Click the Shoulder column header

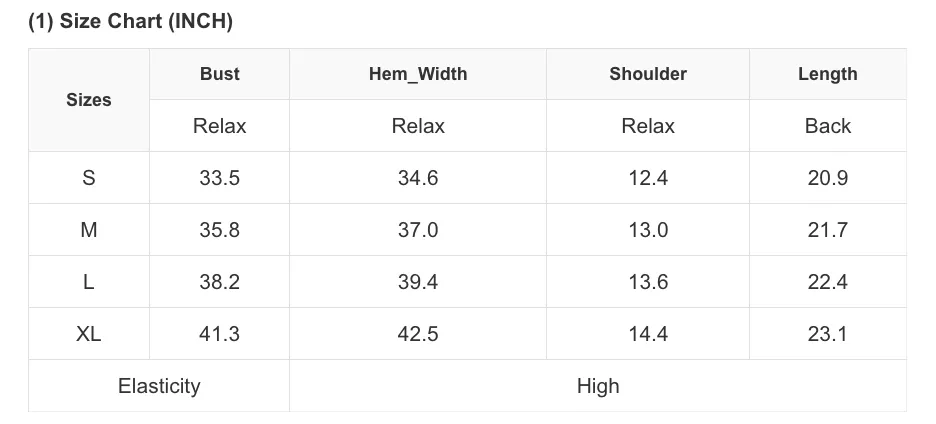click(648, 74)
